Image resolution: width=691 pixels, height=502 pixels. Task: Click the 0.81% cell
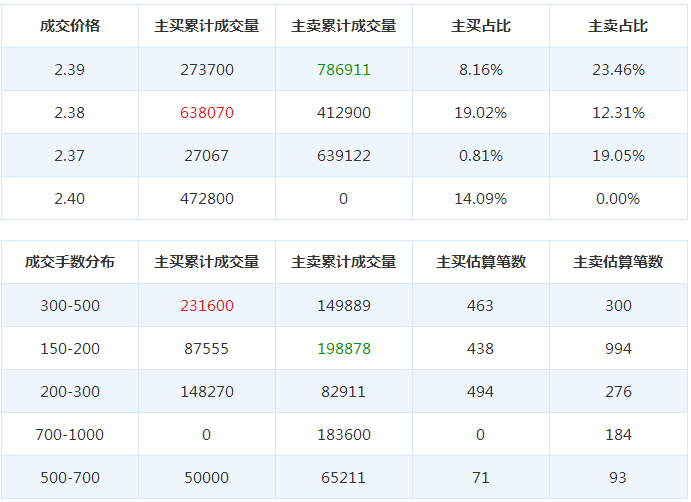click(481, 156)
